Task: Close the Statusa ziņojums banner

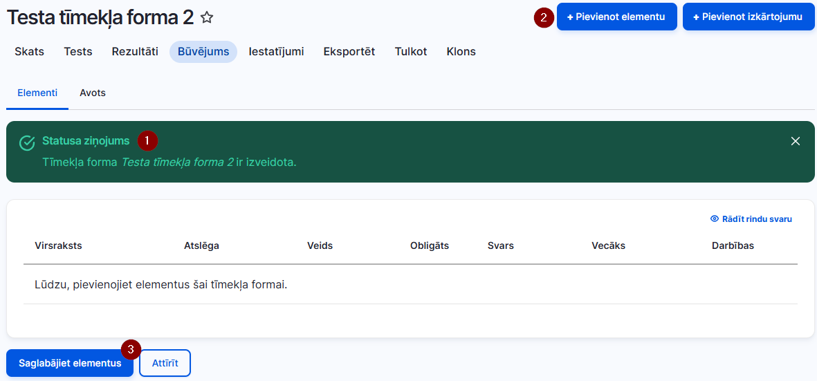Action: tap(795, 141)
